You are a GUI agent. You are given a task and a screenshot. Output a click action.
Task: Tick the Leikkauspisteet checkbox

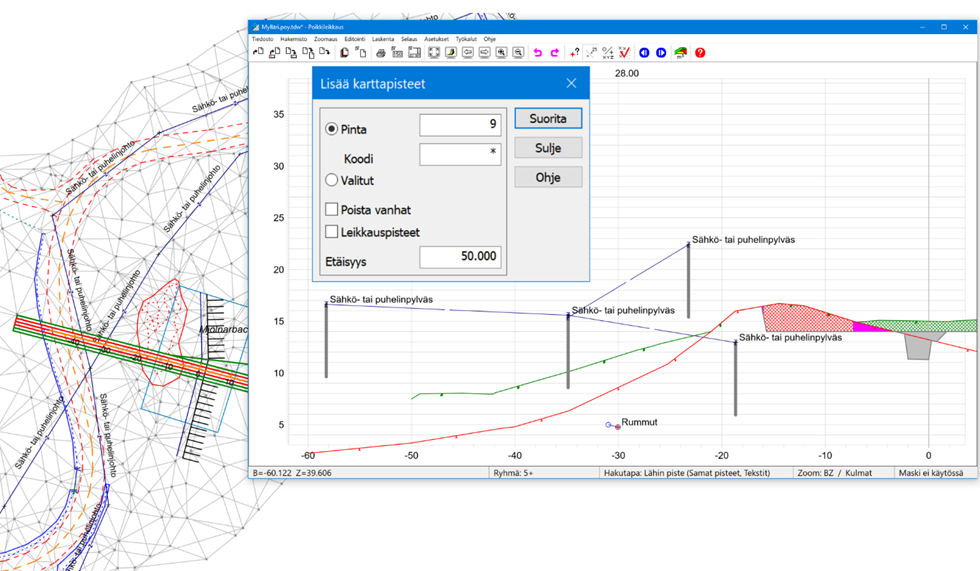332,232
